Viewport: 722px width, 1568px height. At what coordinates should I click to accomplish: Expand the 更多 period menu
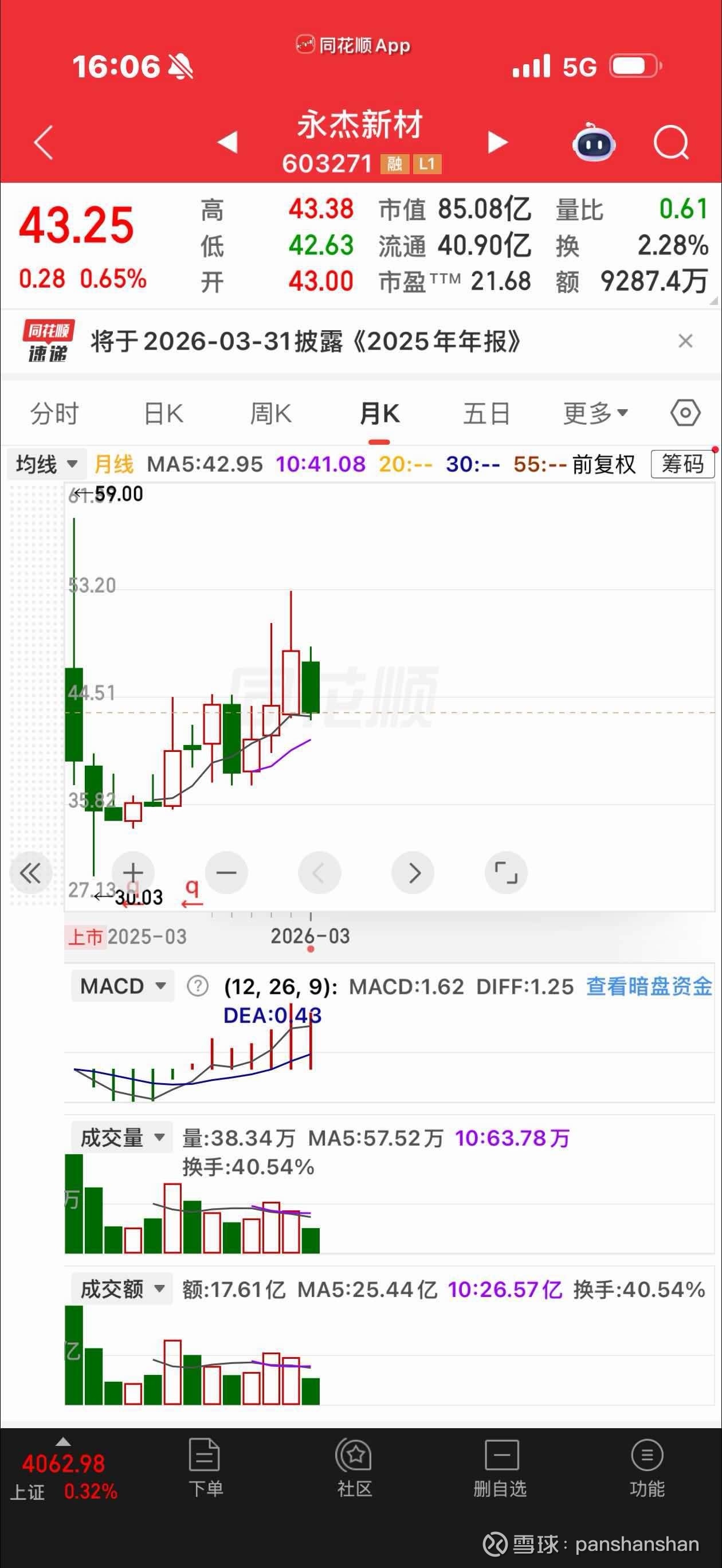click(595, 414)
